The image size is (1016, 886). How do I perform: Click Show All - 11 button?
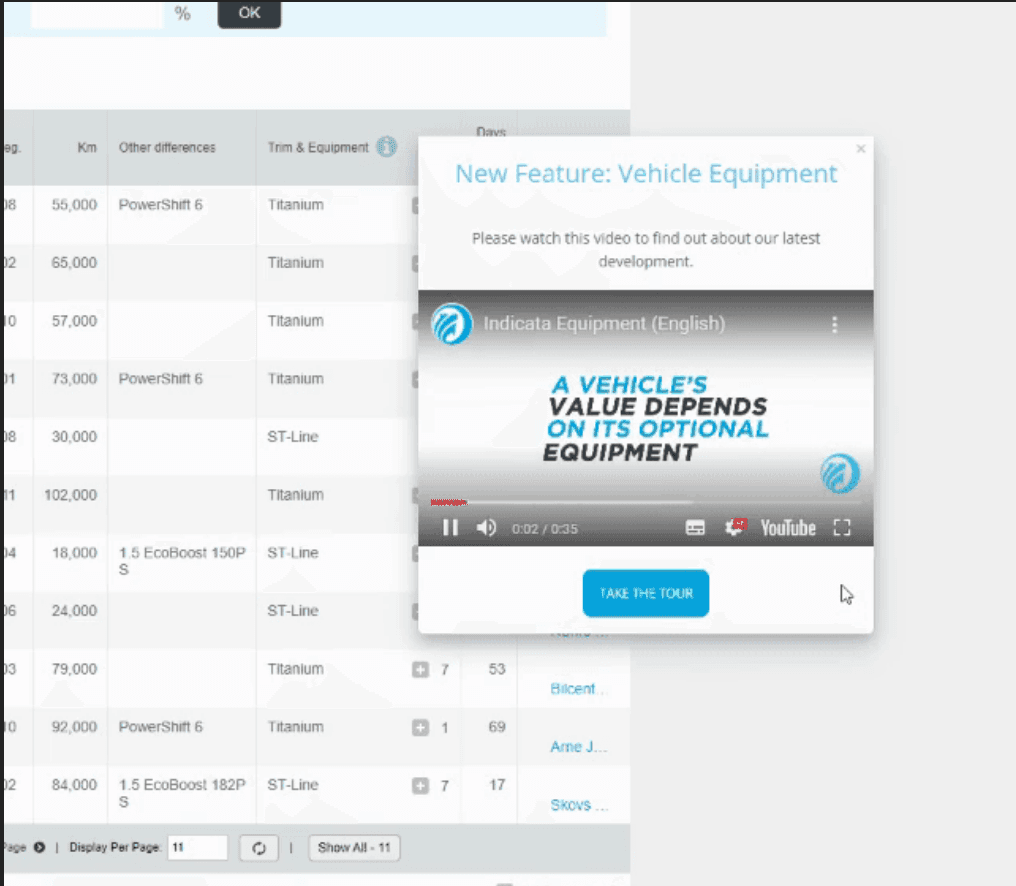pos(354,847)
